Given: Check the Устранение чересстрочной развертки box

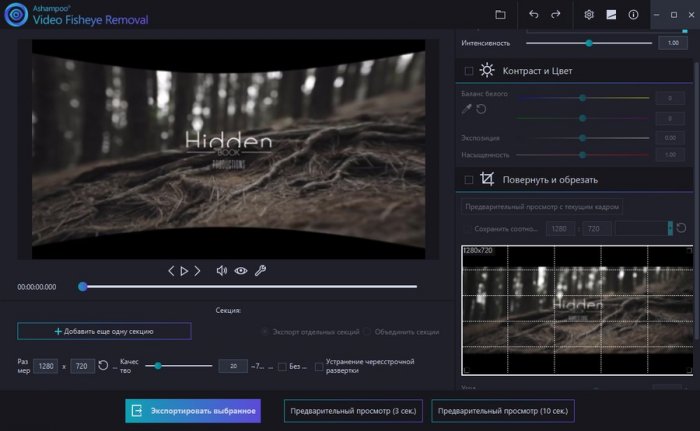Looking at the screenshot, I should tap(319, 367).
